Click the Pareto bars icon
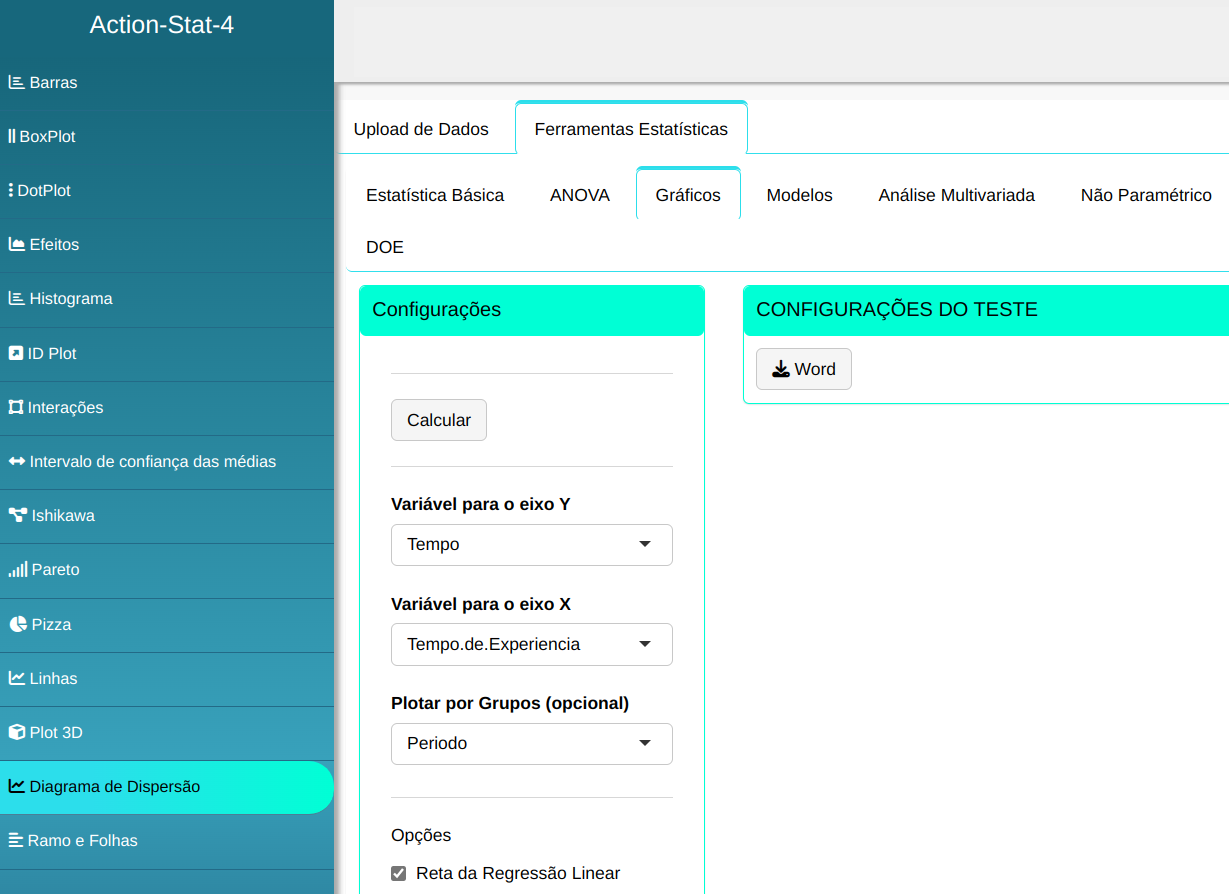 (x=17, y=570)
